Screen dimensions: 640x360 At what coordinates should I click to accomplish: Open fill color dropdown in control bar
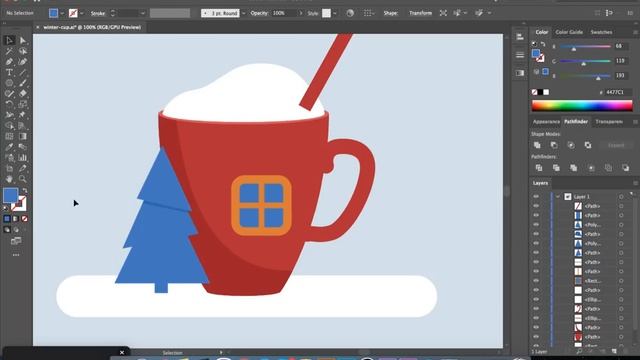coord(62,13)
